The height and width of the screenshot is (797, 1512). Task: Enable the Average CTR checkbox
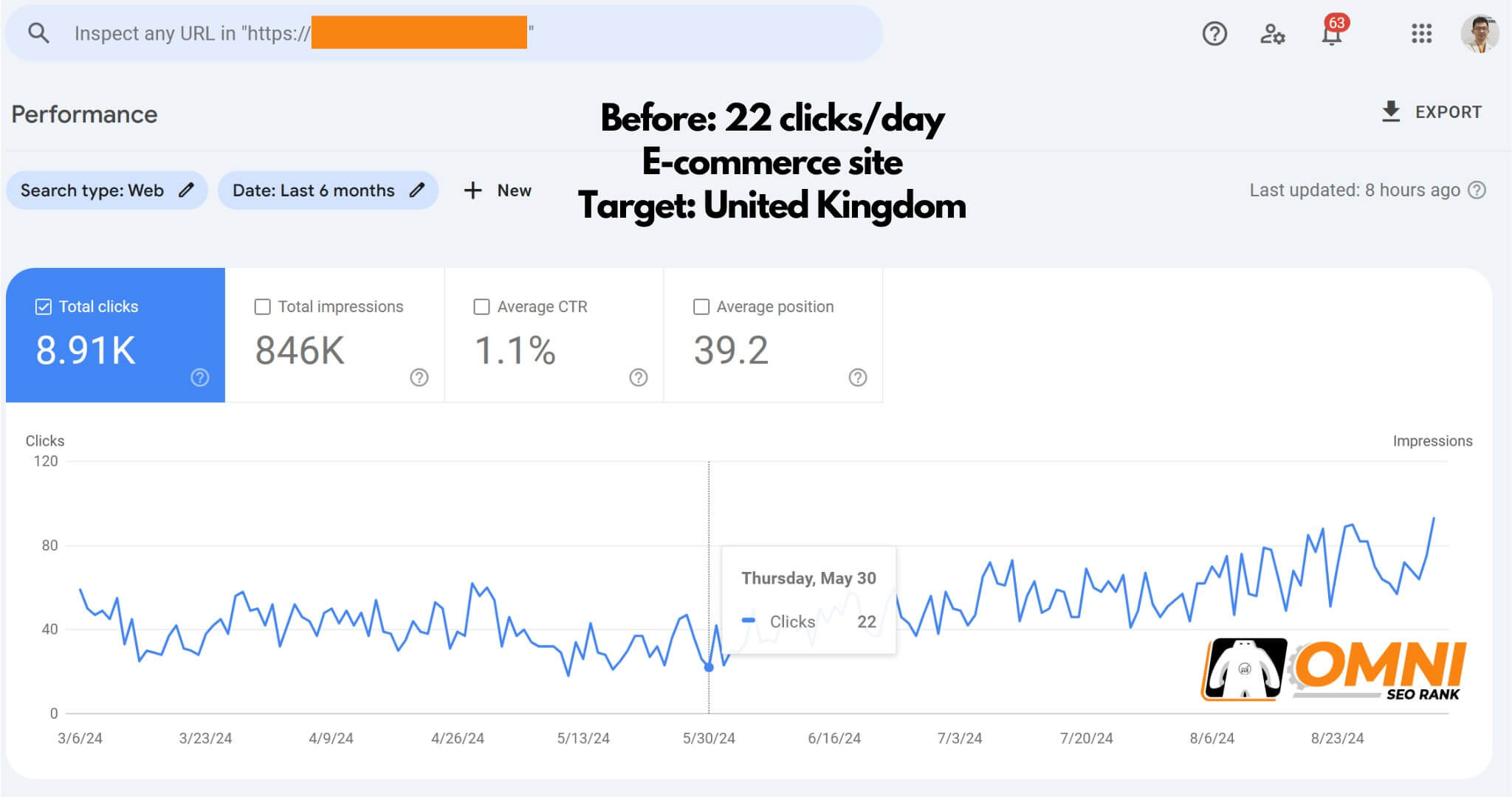481,306
